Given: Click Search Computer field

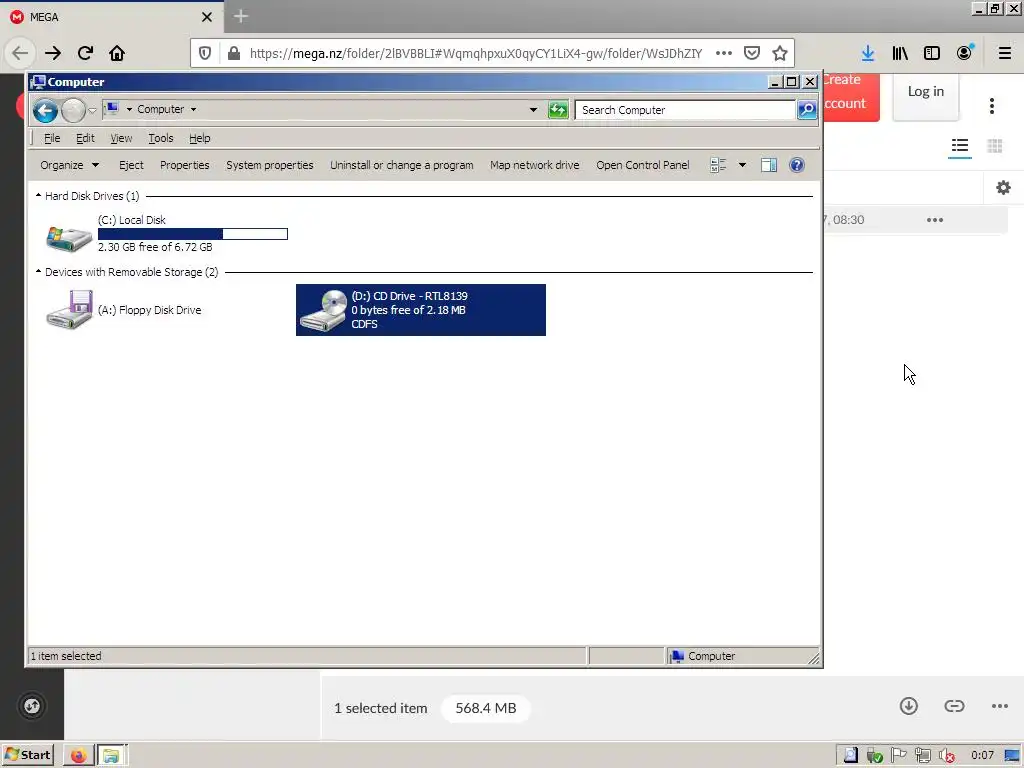Looking at the screenshot, I should (684, 110).
